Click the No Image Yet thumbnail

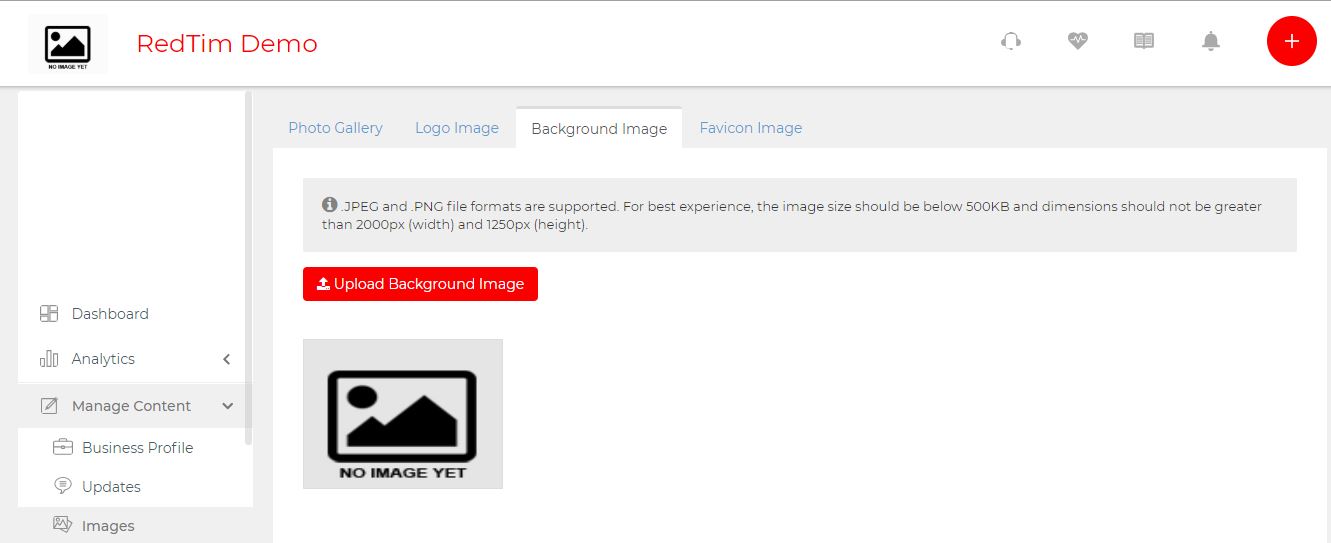point(403,414)
